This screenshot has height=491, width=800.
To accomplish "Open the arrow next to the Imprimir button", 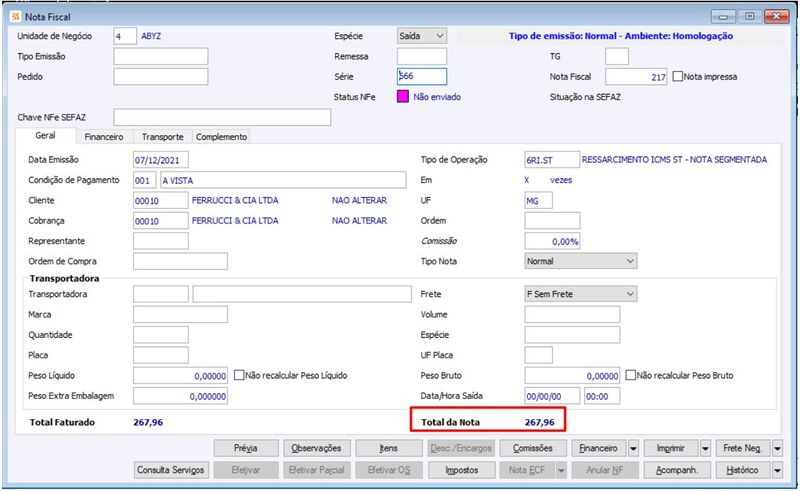I will click(705, 449).
